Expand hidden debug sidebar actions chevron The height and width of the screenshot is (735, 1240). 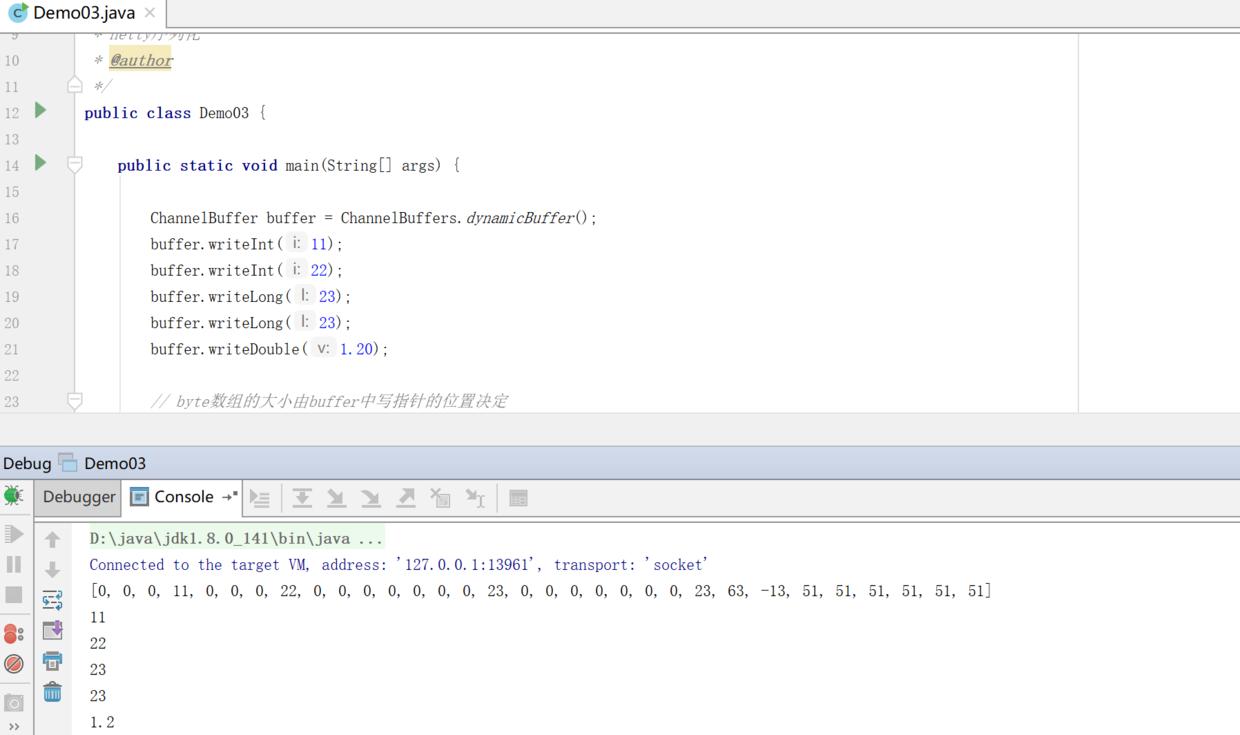(13, 727)
